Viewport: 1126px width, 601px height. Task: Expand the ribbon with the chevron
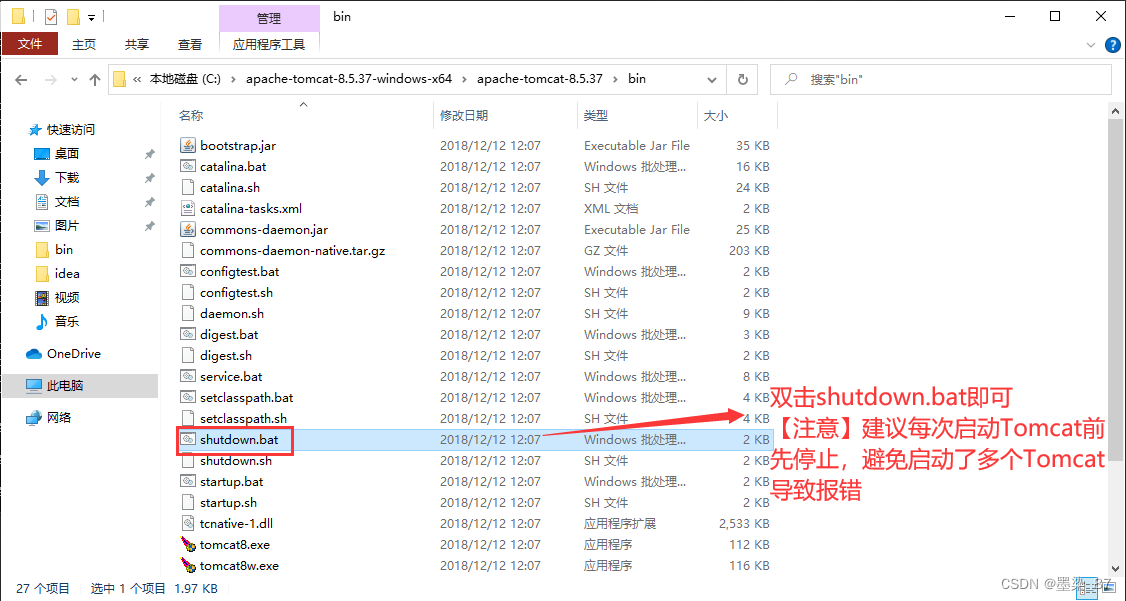(x=1091, y=45)
